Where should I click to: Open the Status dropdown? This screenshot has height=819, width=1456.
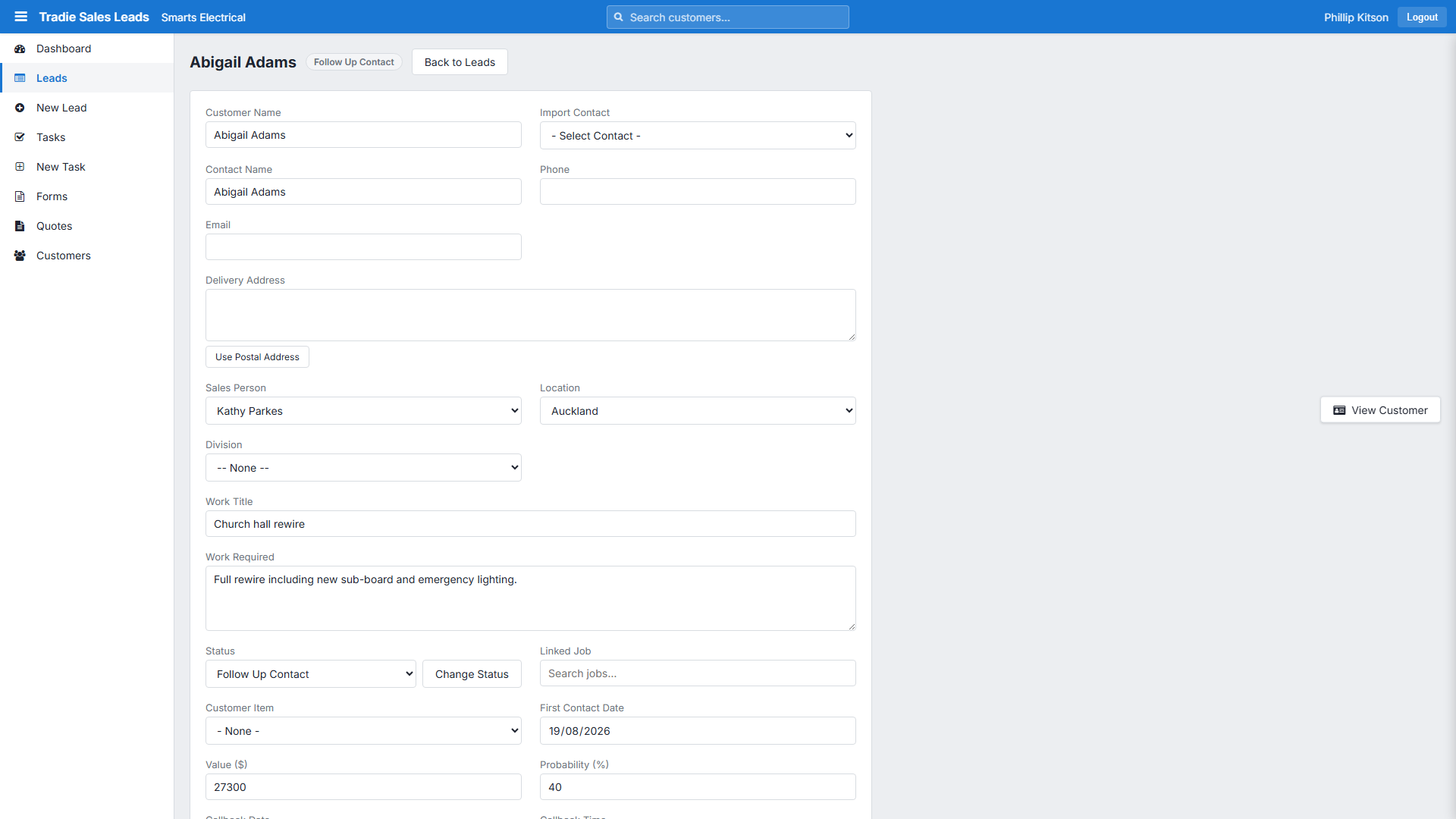point(311,674)
